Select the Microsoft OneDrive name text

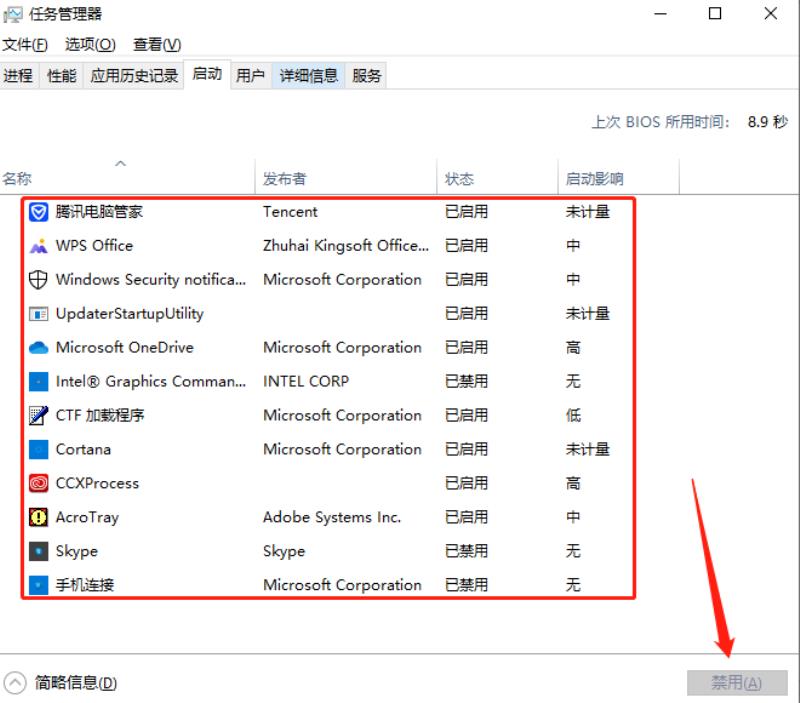tap(124, 348)
